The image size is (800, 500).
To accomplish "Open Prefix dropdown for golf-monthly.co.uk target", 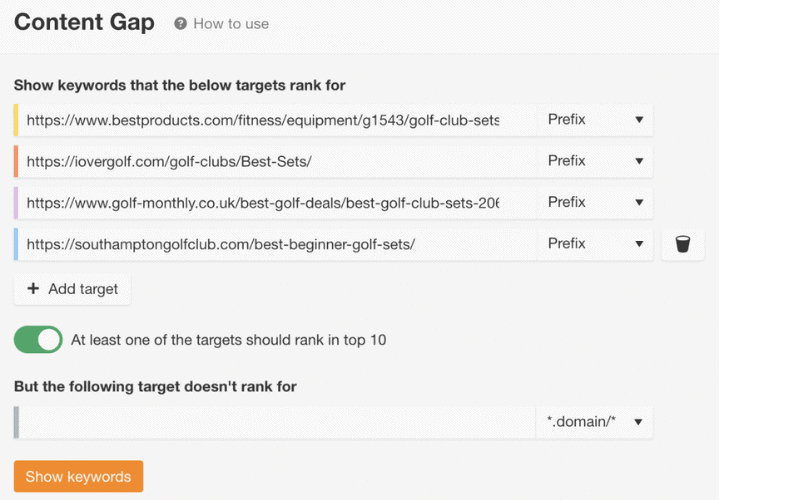I will tap(594, 203).
